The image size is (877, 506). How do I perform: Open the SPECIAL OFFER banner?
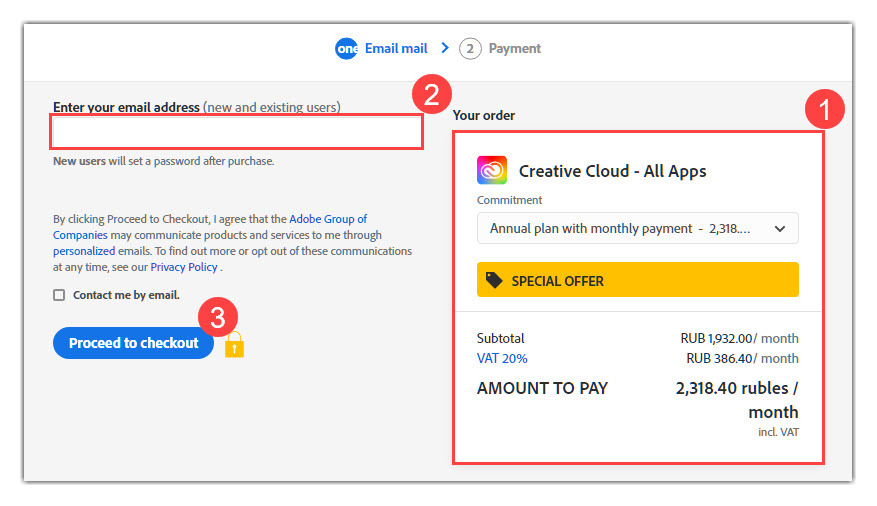(638, 280)
